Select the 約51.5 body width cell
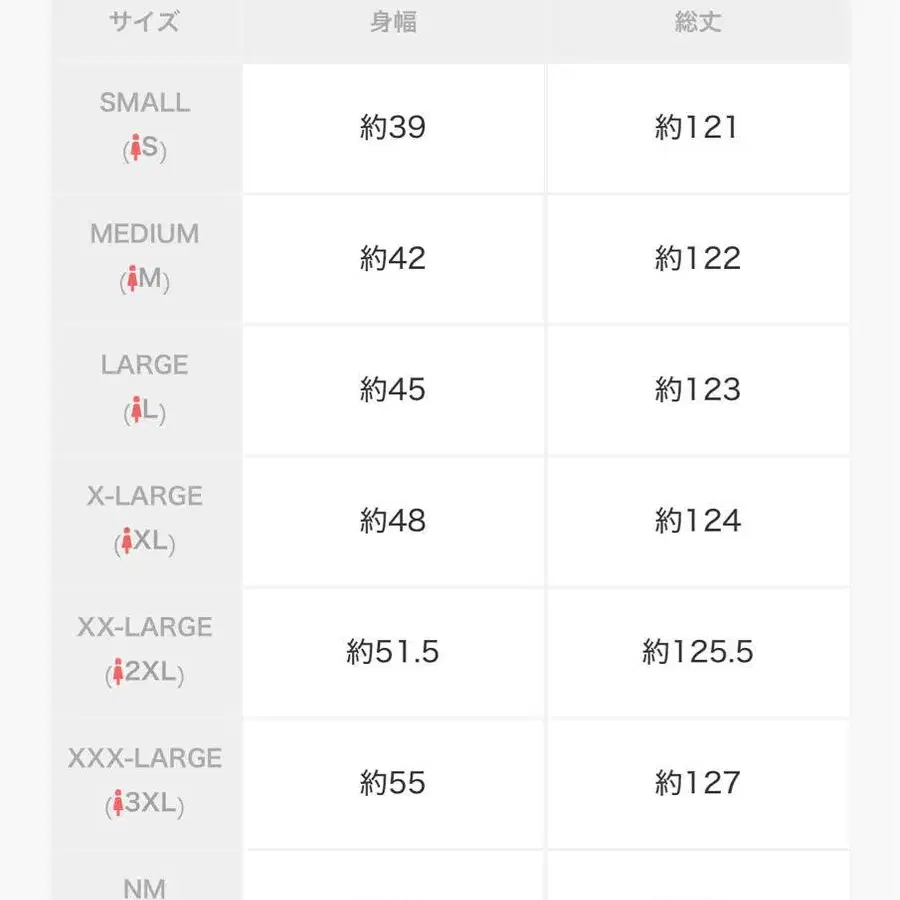900x900 pixels. pyautogui.click(x=394, y=653)
